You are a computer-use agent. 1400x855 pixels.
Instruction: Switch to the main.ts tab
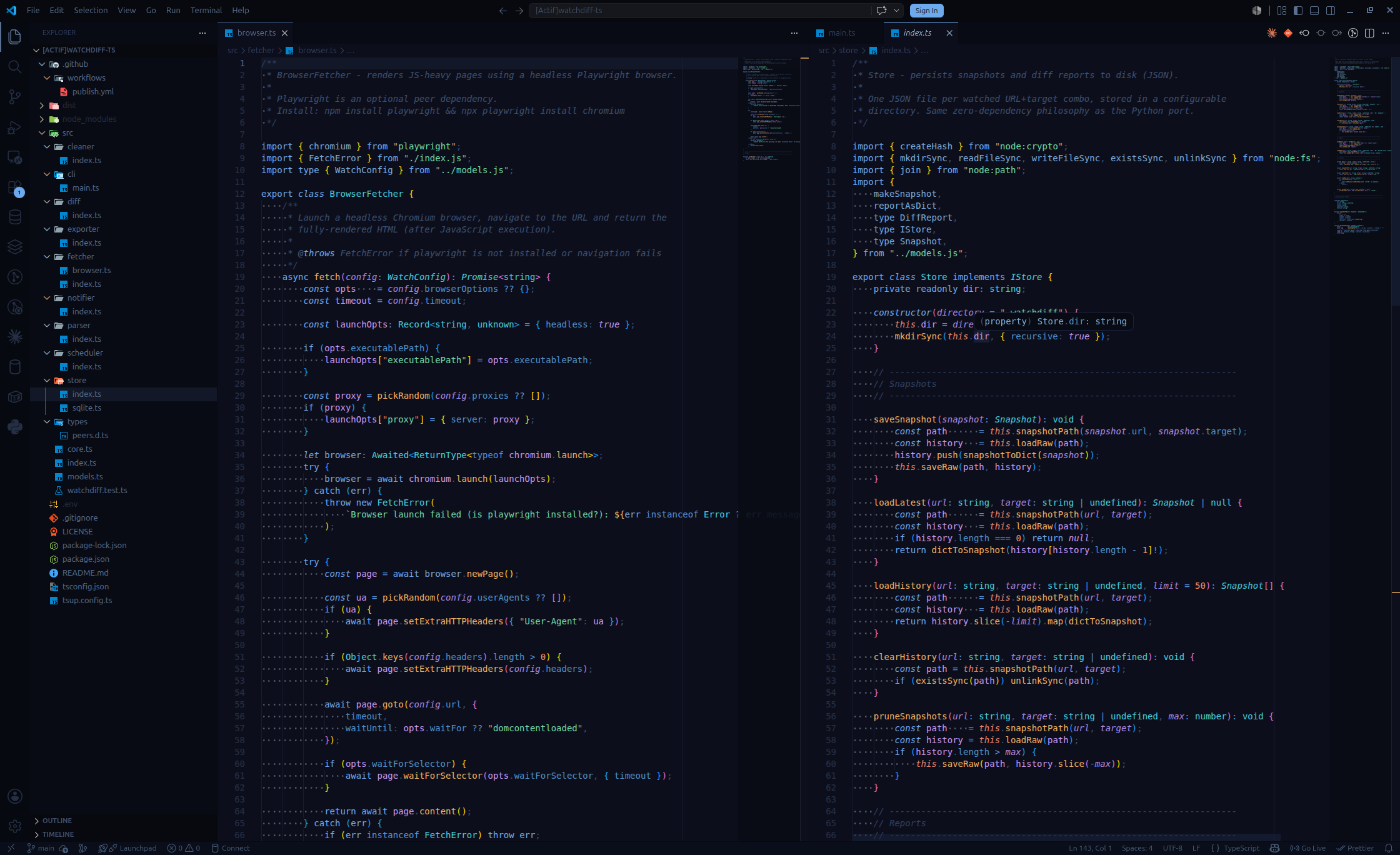[x=841, y=33]
